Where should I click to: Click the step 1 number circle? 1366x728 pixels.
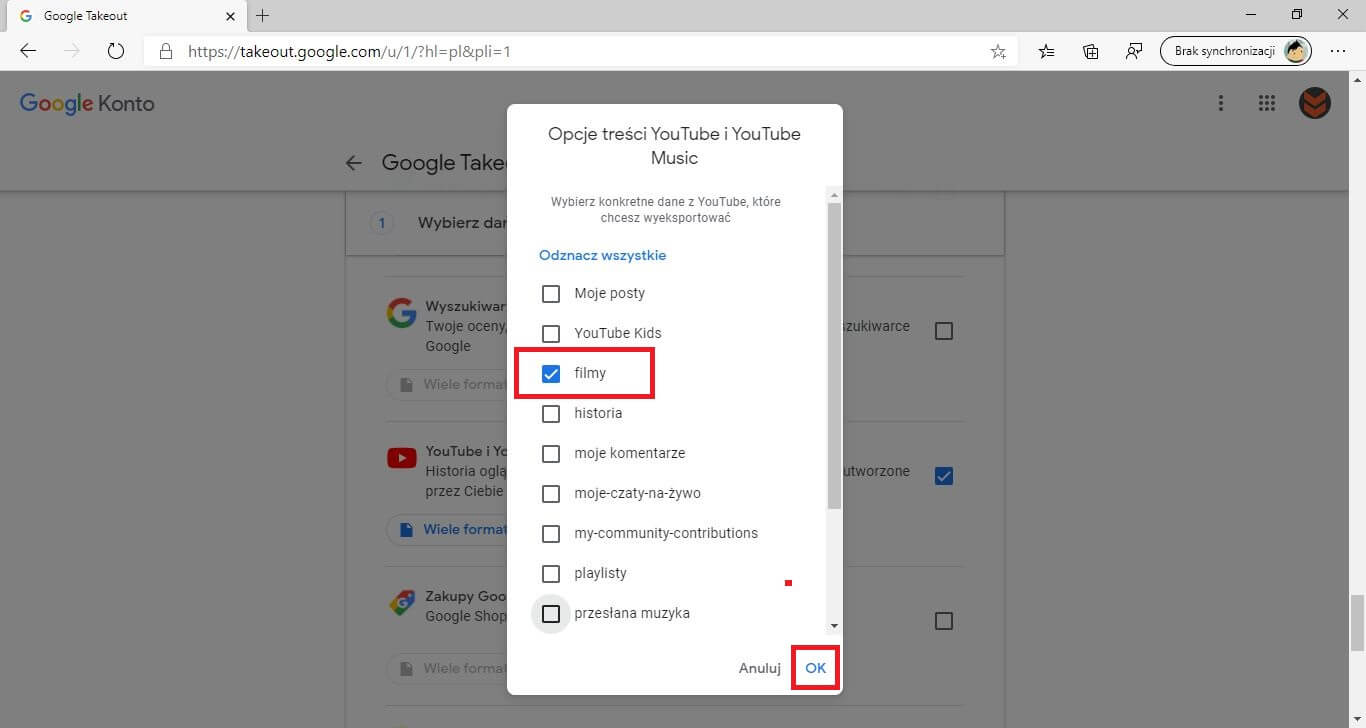point(381,223)
